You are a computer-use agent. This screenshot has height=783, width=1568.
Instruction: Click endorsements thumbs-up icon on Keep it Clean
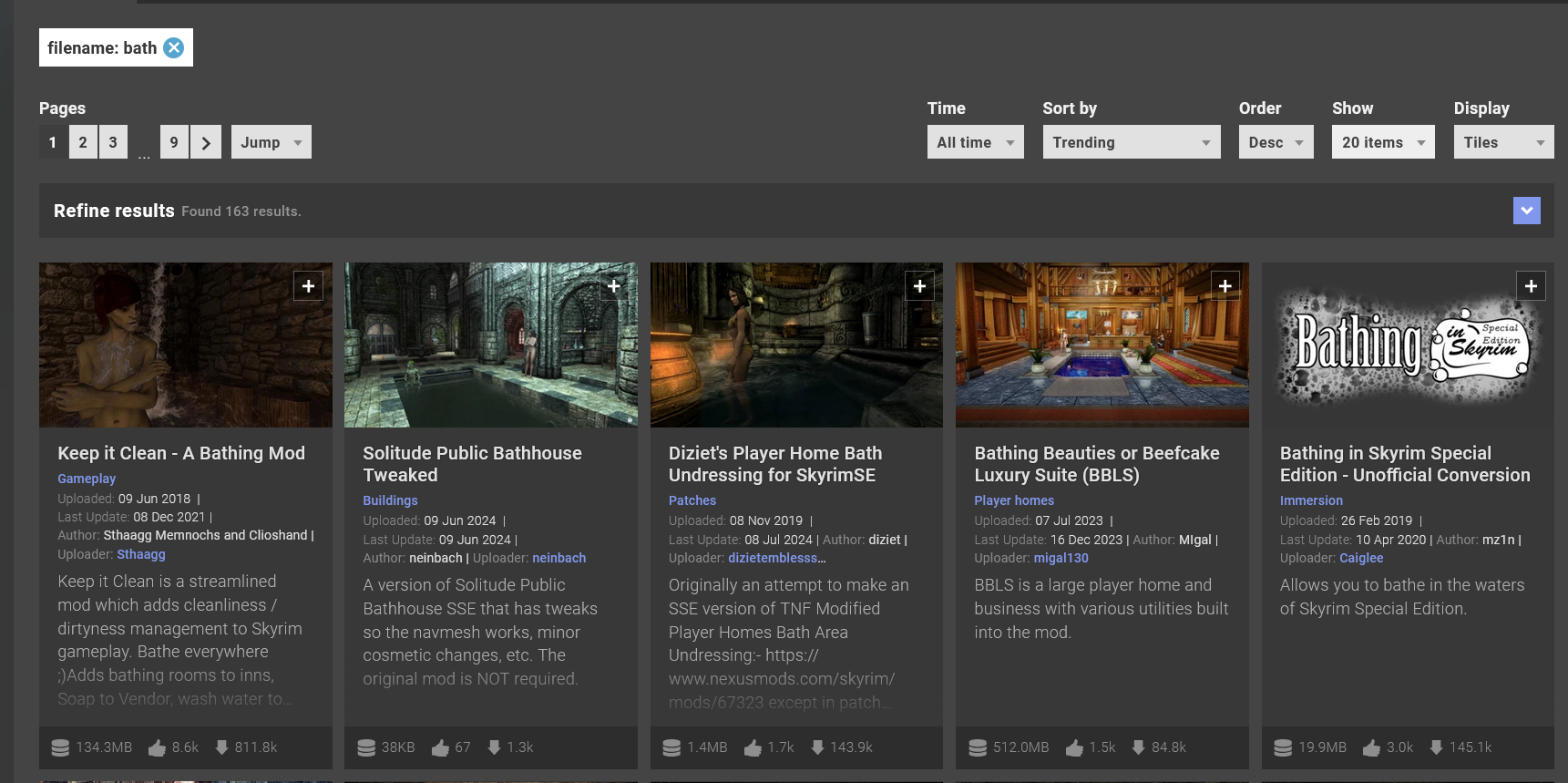[x=158, y=747]
